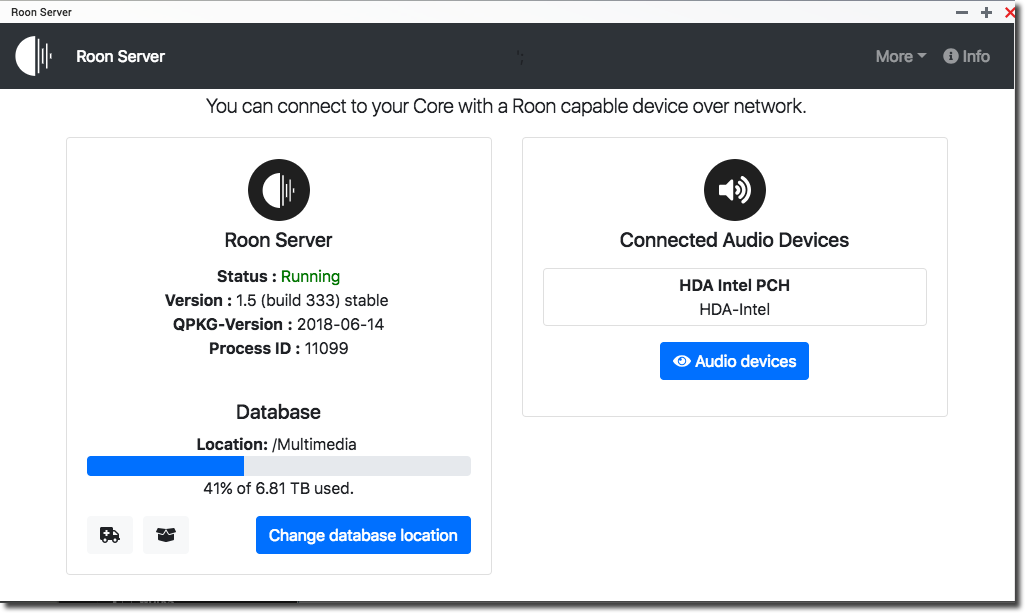Image resolution: width=1025 pixels, height=613 pixels.
Task: Click the round Roon Server waveform icon
Action: pos(279,189)
